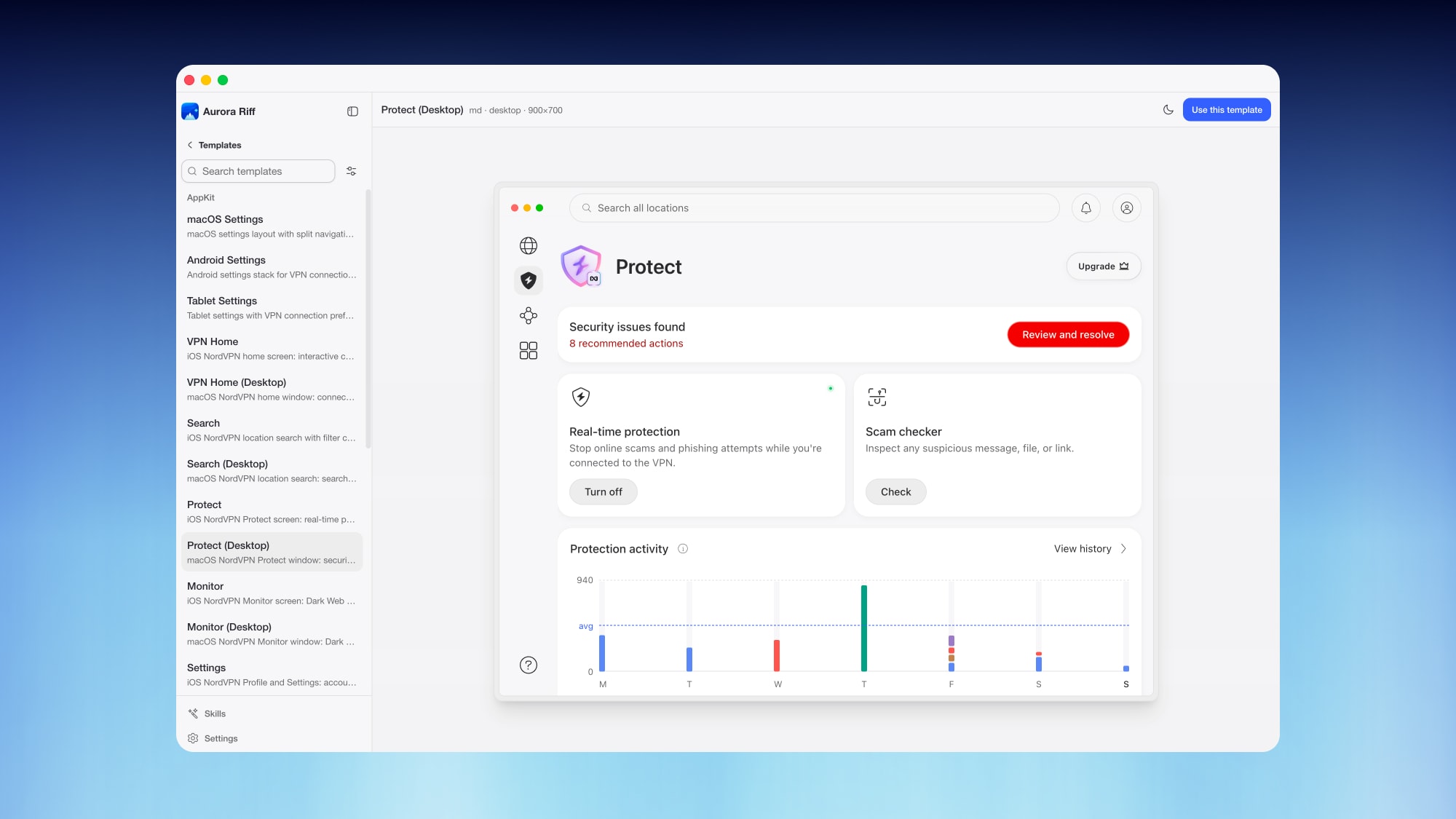The image size is (1456, 819).
Task: Open Skills in the sidebar footer
Action: coord(274,713)
